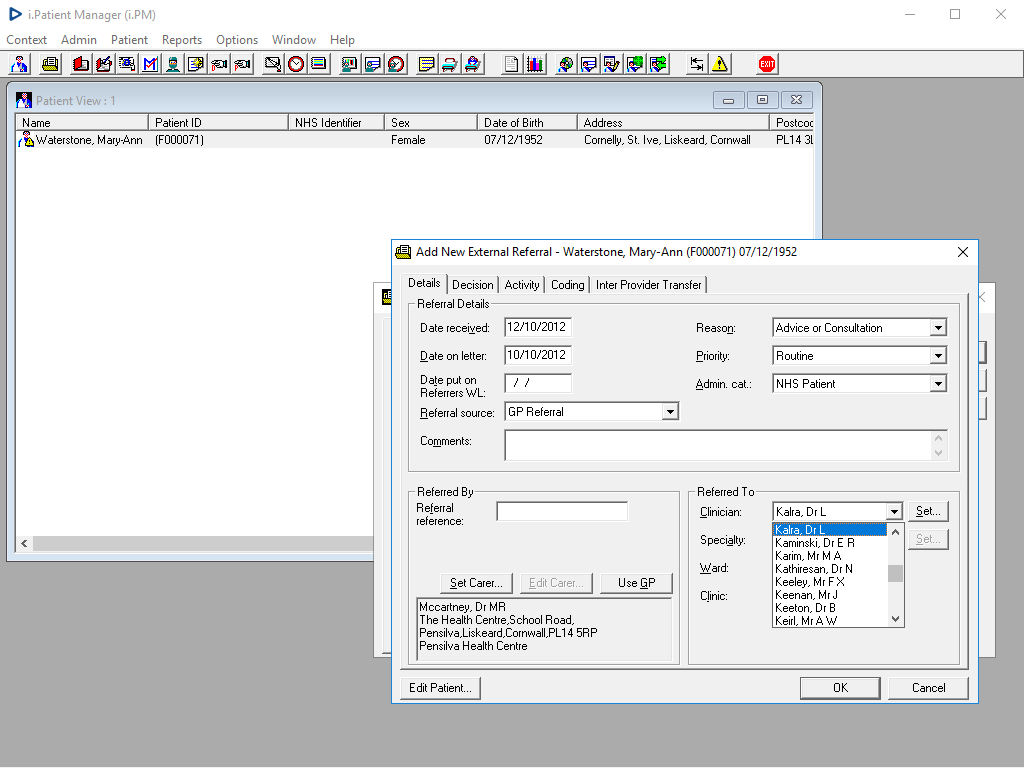Click the opposing arrows toolbar icon

pyautogui.click(x=697, y=64)
